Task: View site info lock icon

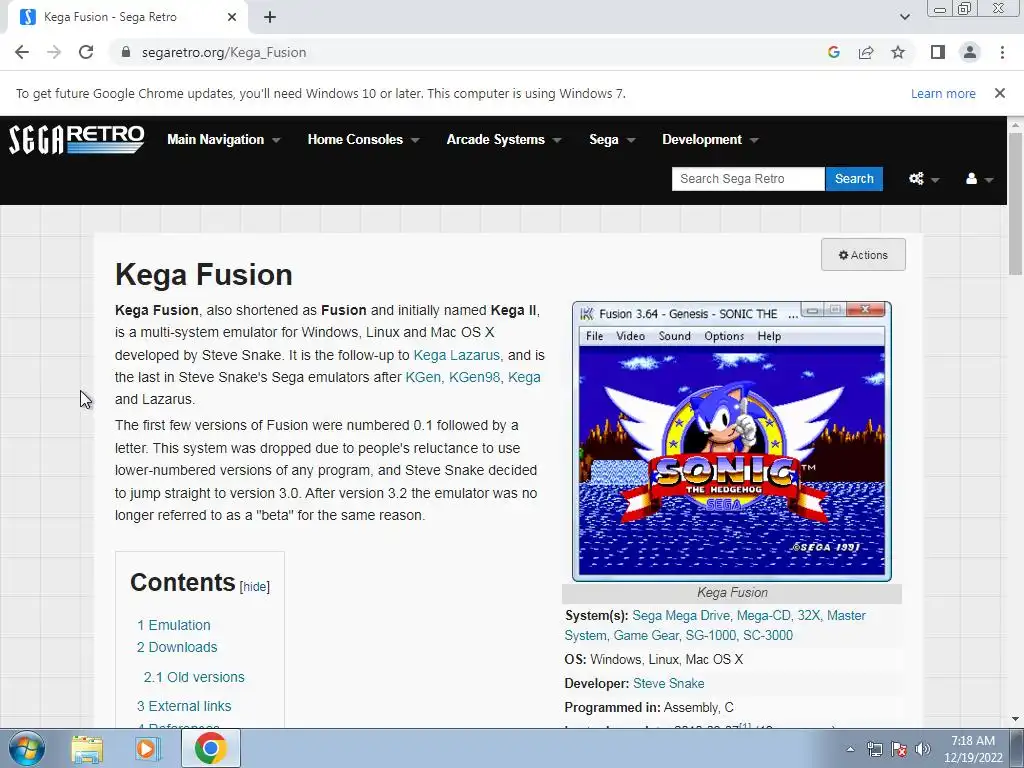Action: [x=126, y=52]
